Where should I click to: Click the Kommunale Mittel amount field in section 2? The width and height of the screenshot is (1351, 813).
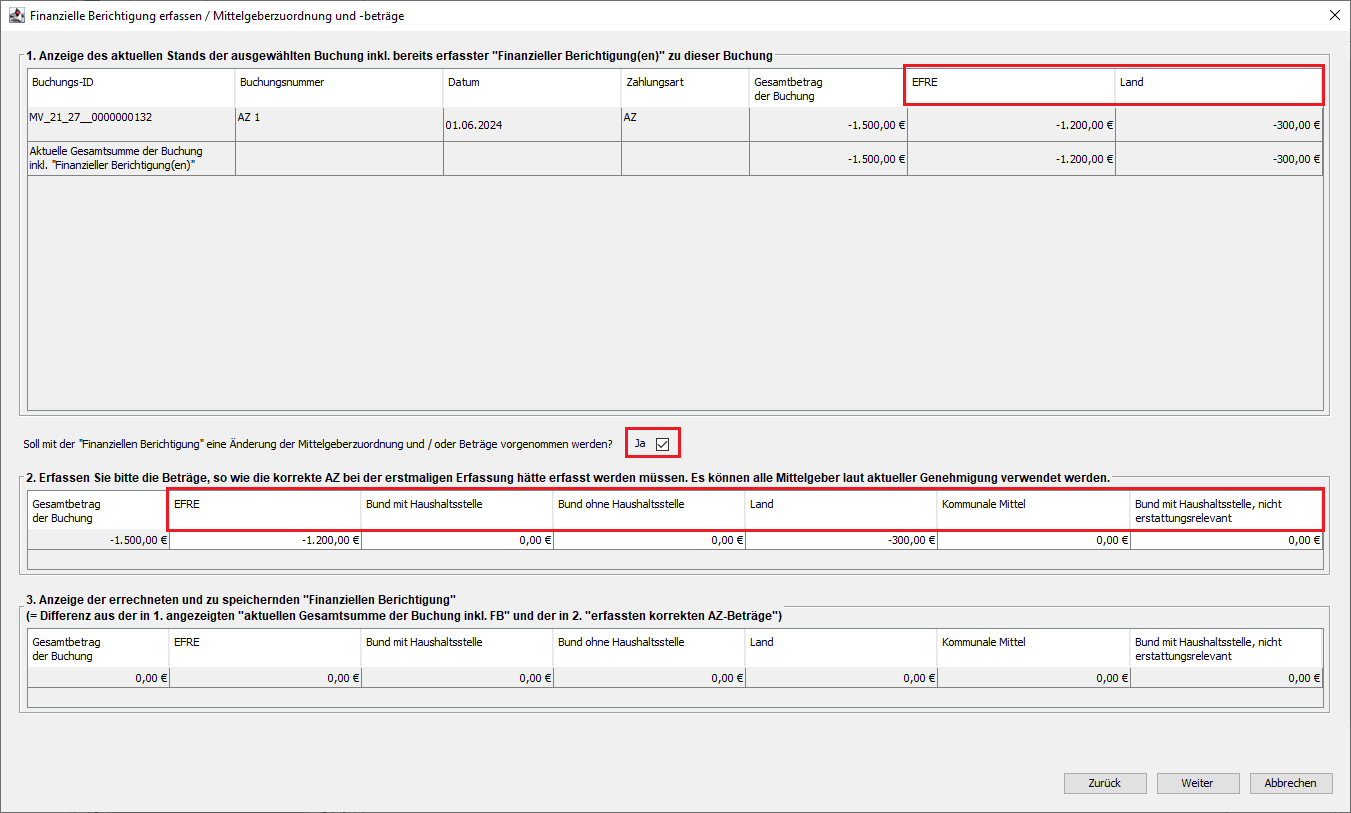pos(1033,540)
